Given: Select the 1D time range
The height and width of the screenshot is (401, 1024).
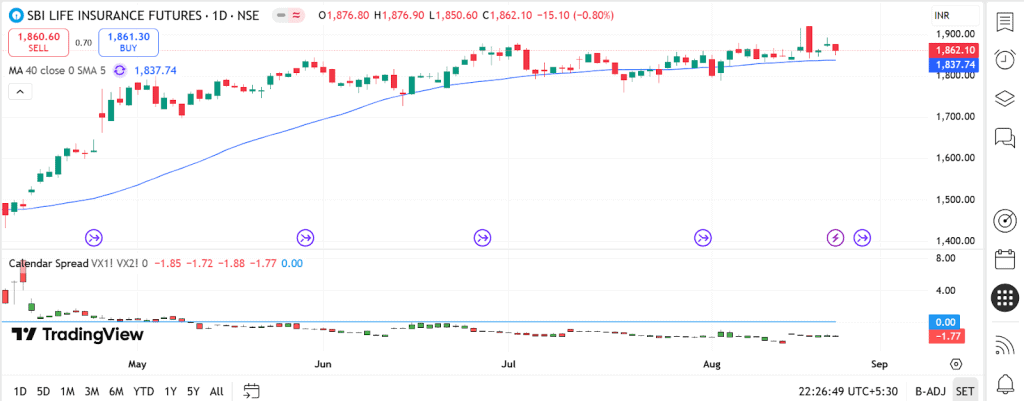Looking at the screenshot, I should click(20, 391).
